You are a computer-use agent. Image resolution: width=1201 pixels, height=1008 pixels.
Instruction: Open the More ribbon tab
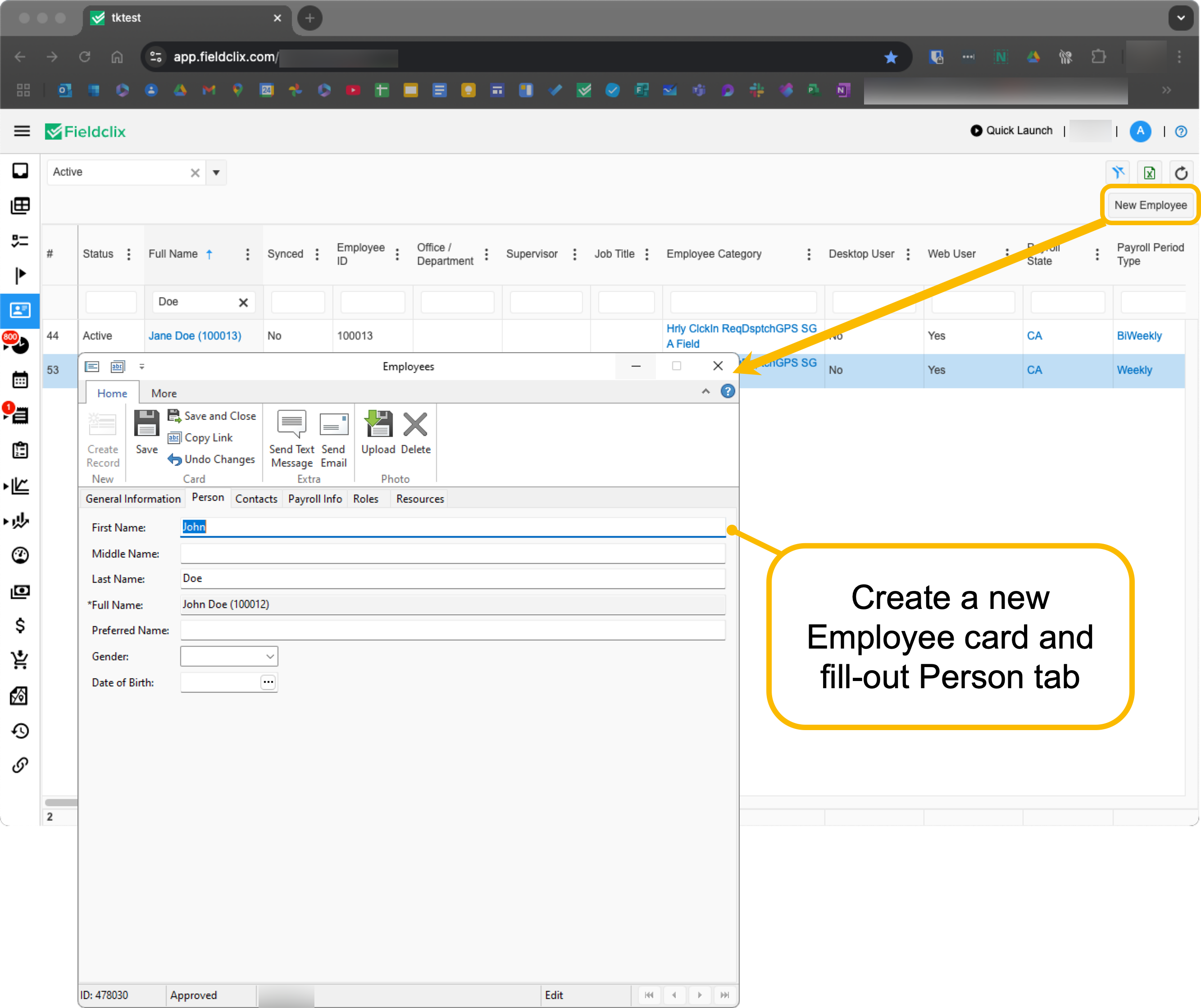[164, 393]
